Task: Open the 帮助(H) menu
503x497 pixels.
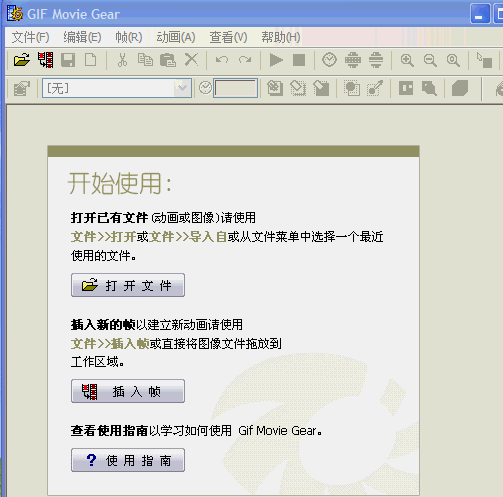Action: tap(281, 37)
